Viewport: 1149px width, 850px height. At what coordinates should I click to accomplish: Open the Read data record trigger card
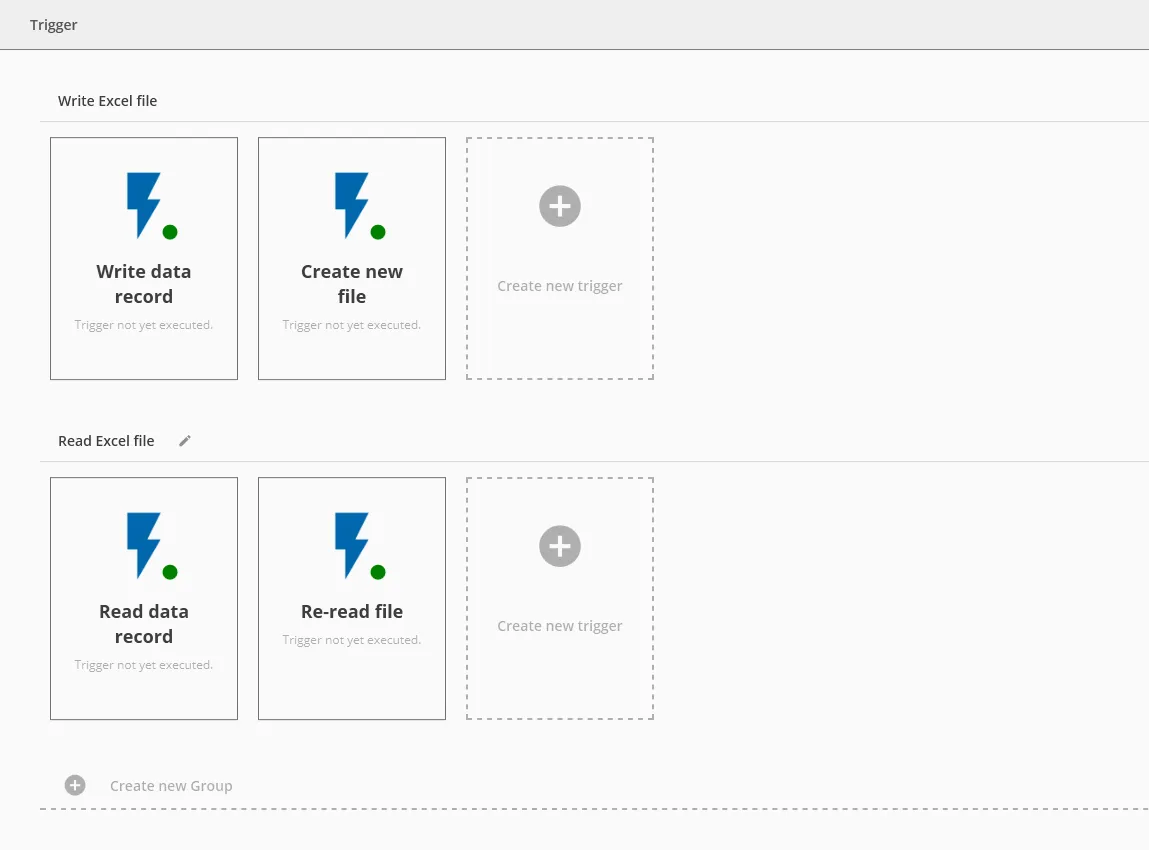tap(144, 599)
